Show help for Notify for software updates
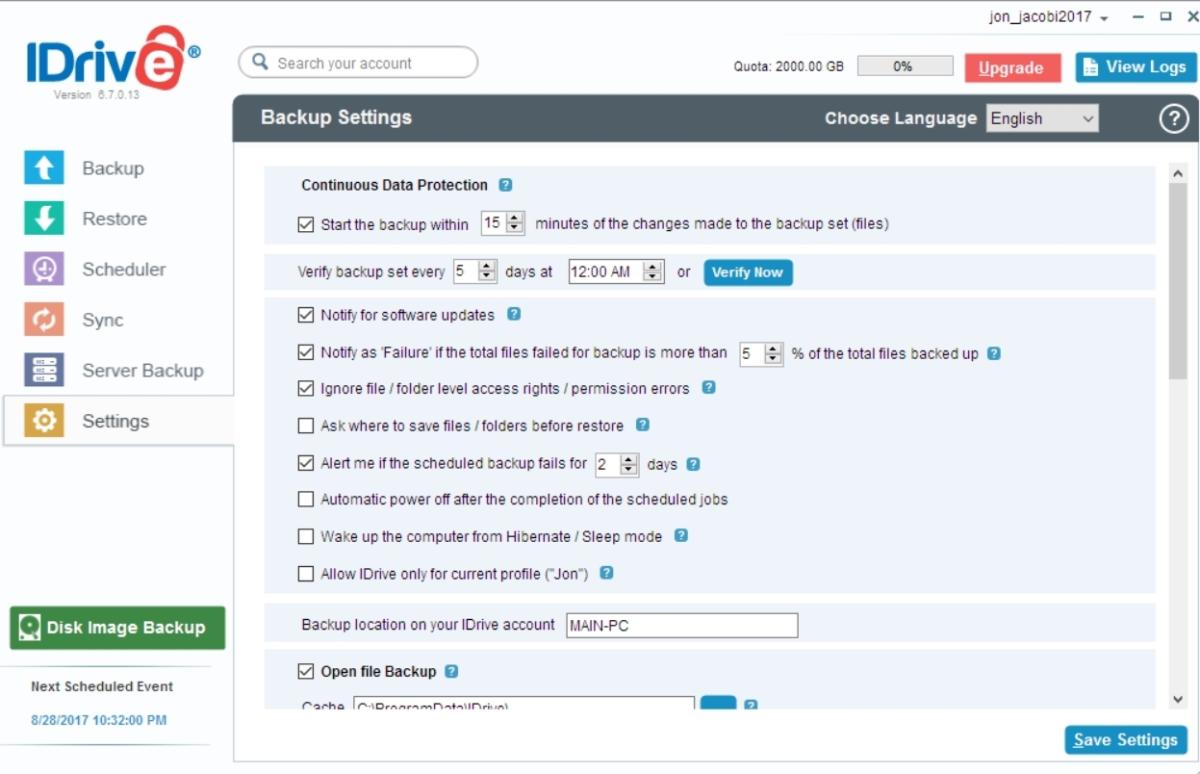The image size is (1200, 774). click(x=514, y=314)
